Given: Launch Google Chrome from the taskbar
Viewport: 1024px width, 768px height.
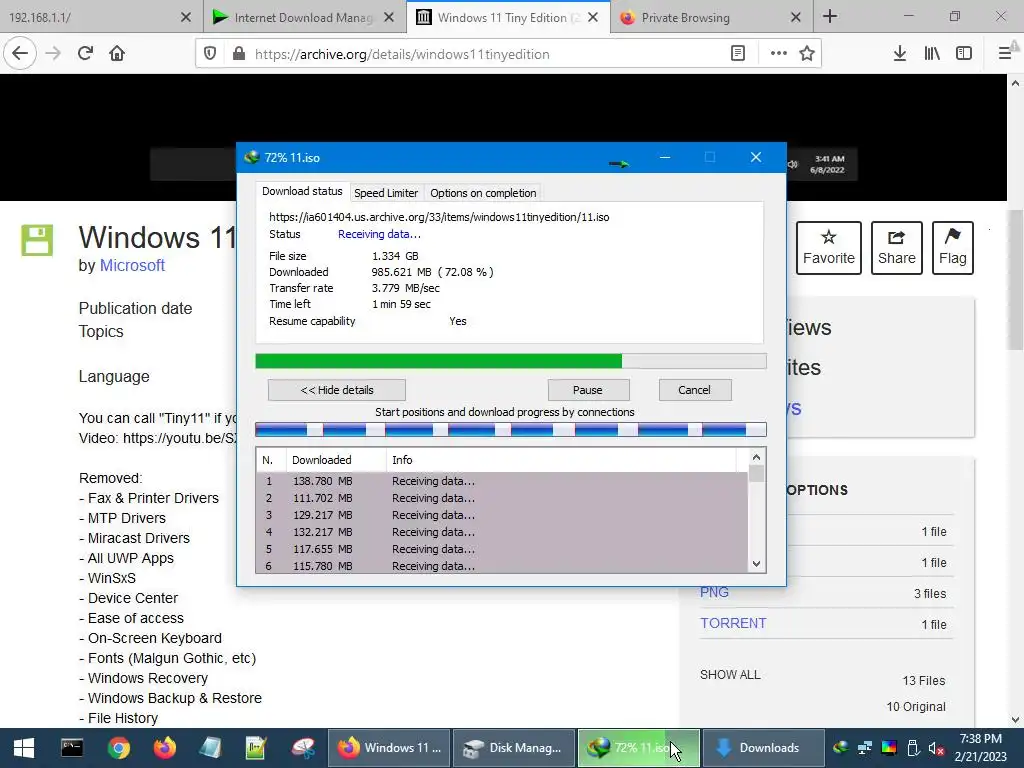Looking at the screenshot, I should 119,748.
